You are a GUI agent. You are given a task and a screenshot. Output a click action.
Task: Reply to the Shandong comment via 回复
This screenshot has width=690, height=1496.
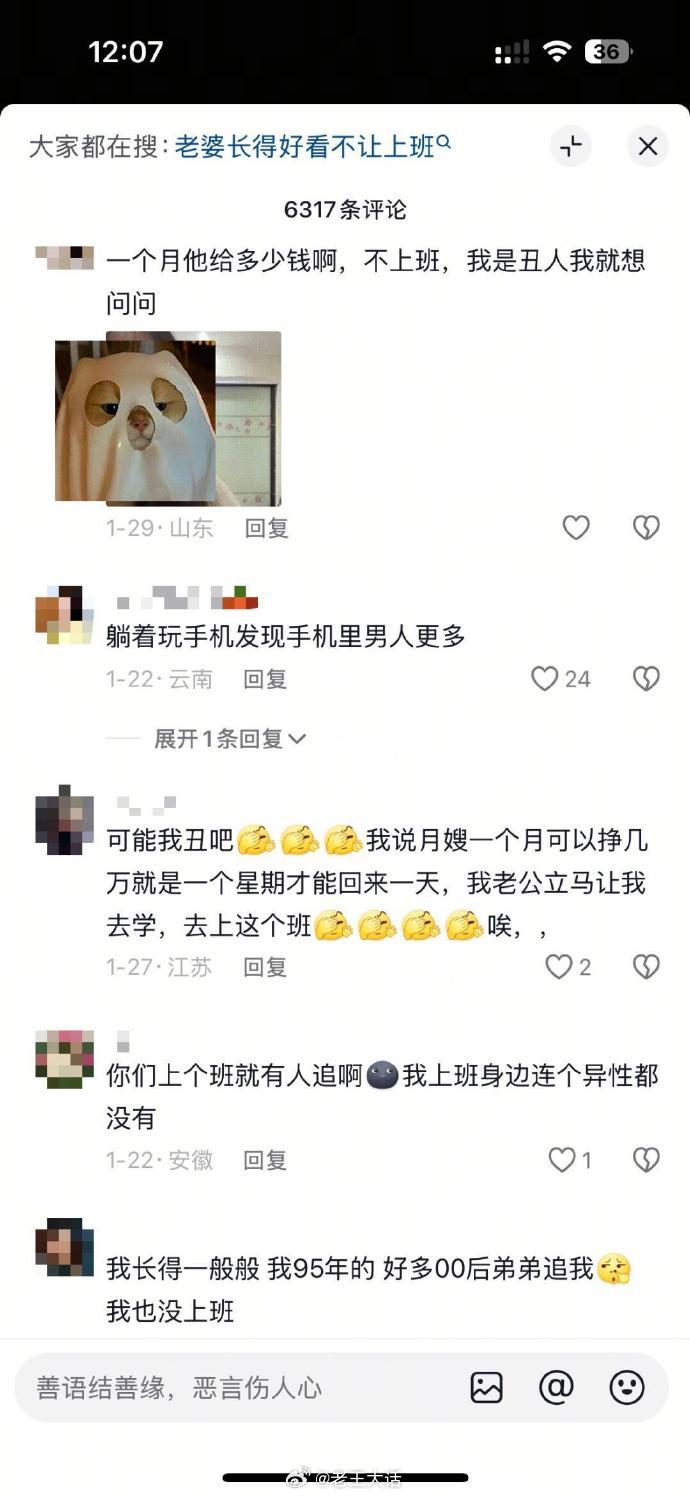pos(267,528)
